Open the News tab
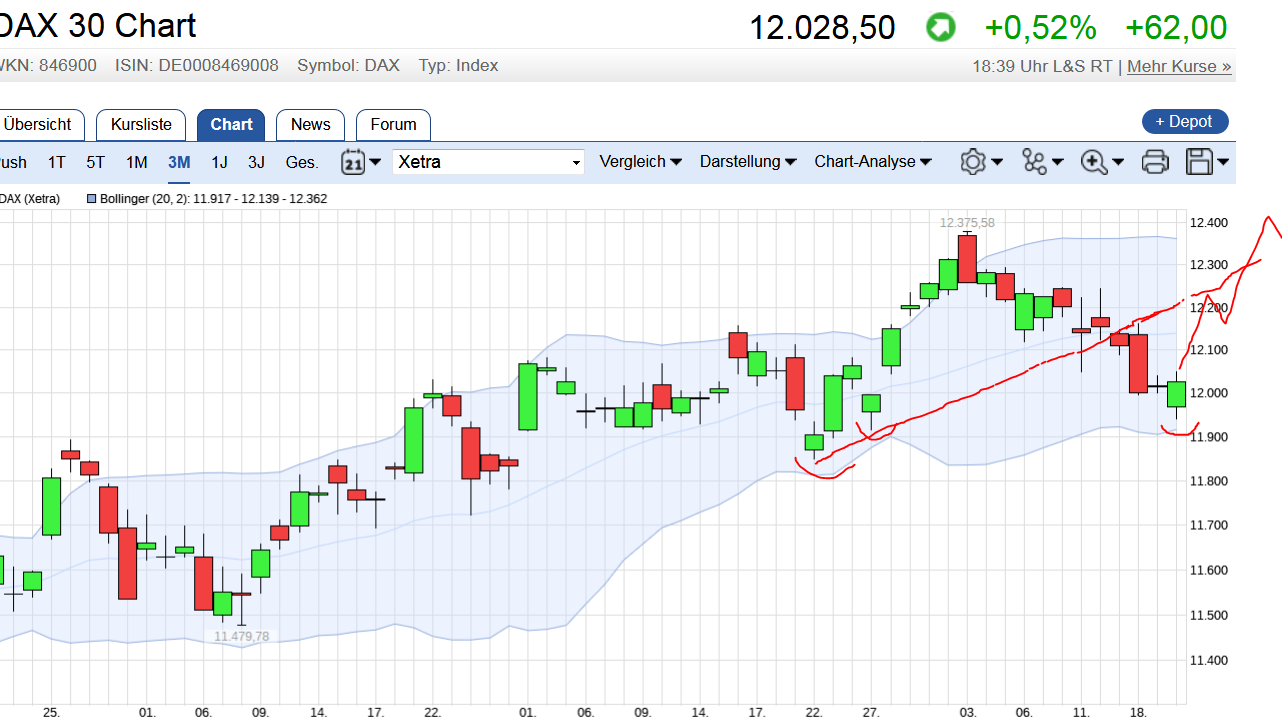 [310, 125]
